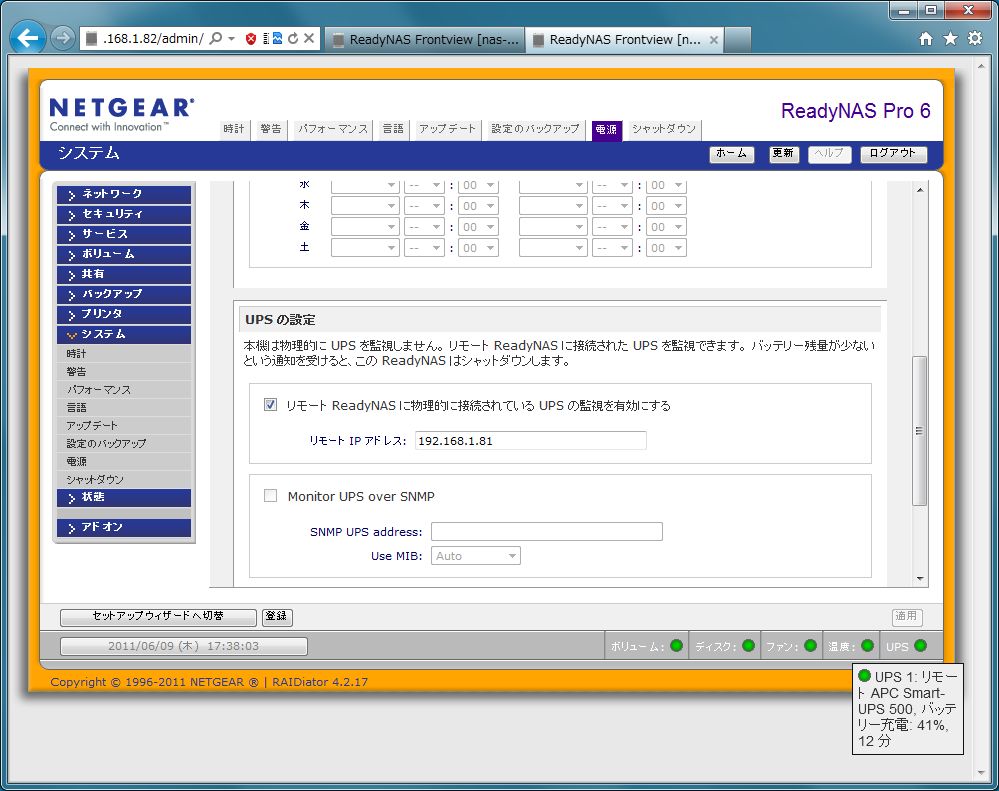Expand the ボリューム sidebar section
Viewport: 999px width, 791px height.
coord(124,254)
